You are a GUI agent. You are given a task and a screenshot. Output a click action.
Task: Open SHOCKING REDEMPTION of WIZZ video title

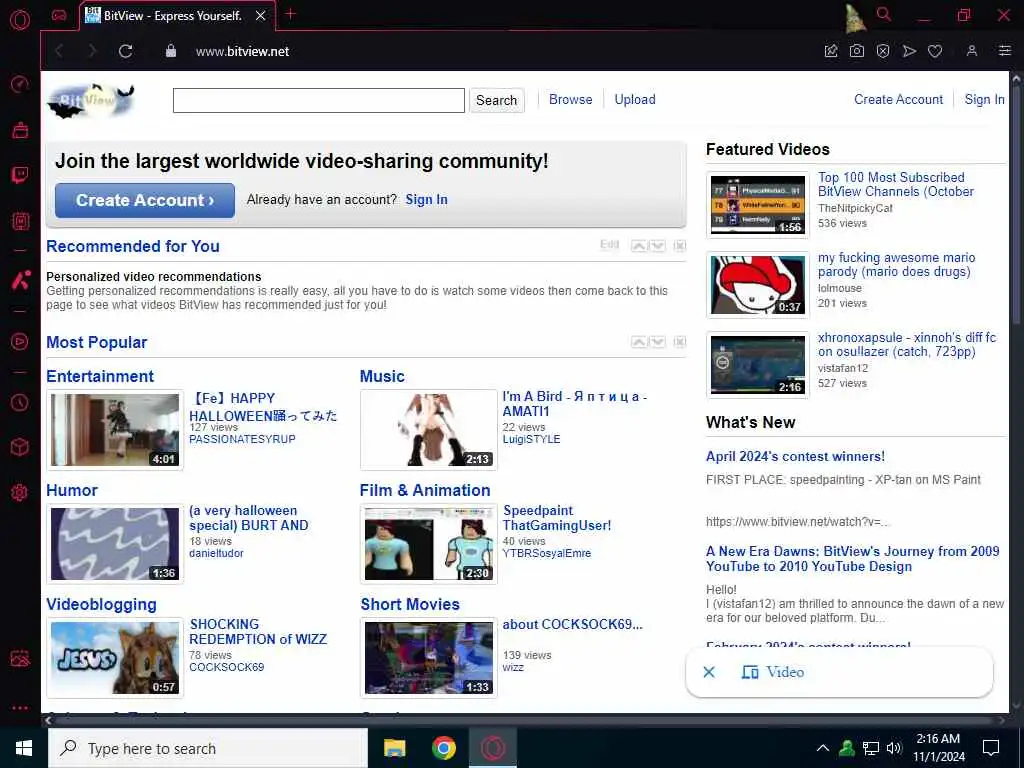(258, 632)
